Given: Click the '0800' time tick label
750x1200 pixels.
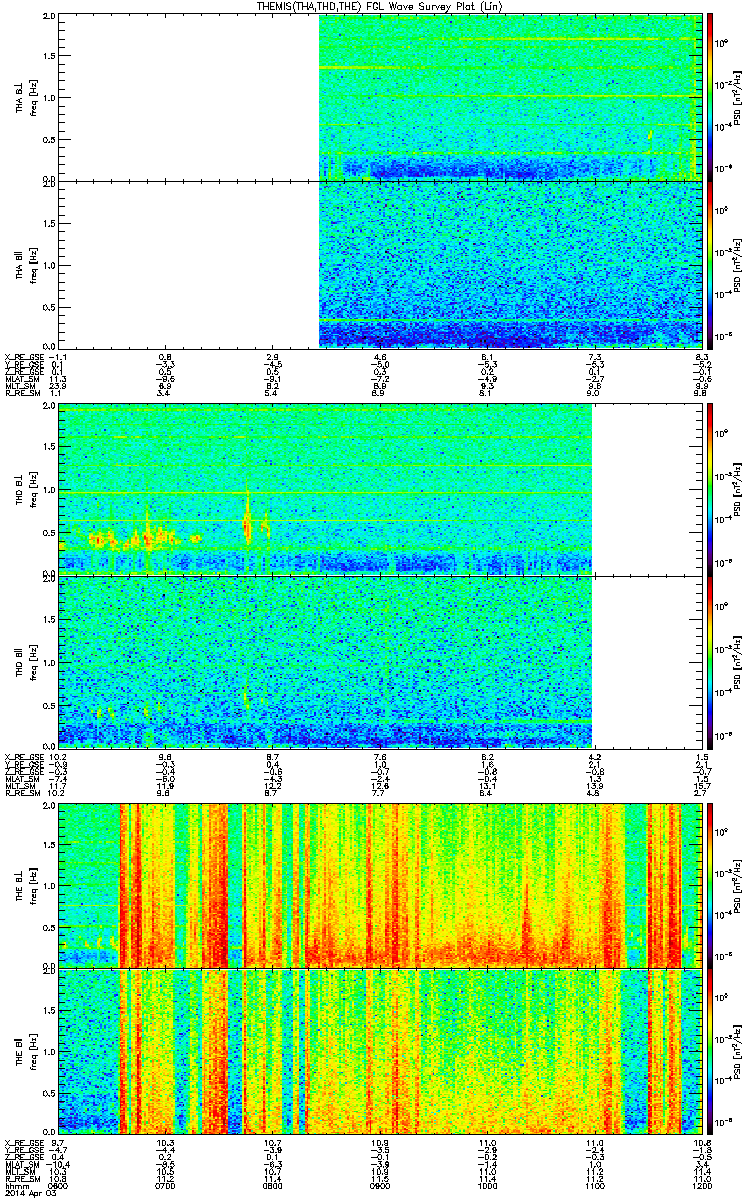Looking at the screenshot, I should (272, 1185).
